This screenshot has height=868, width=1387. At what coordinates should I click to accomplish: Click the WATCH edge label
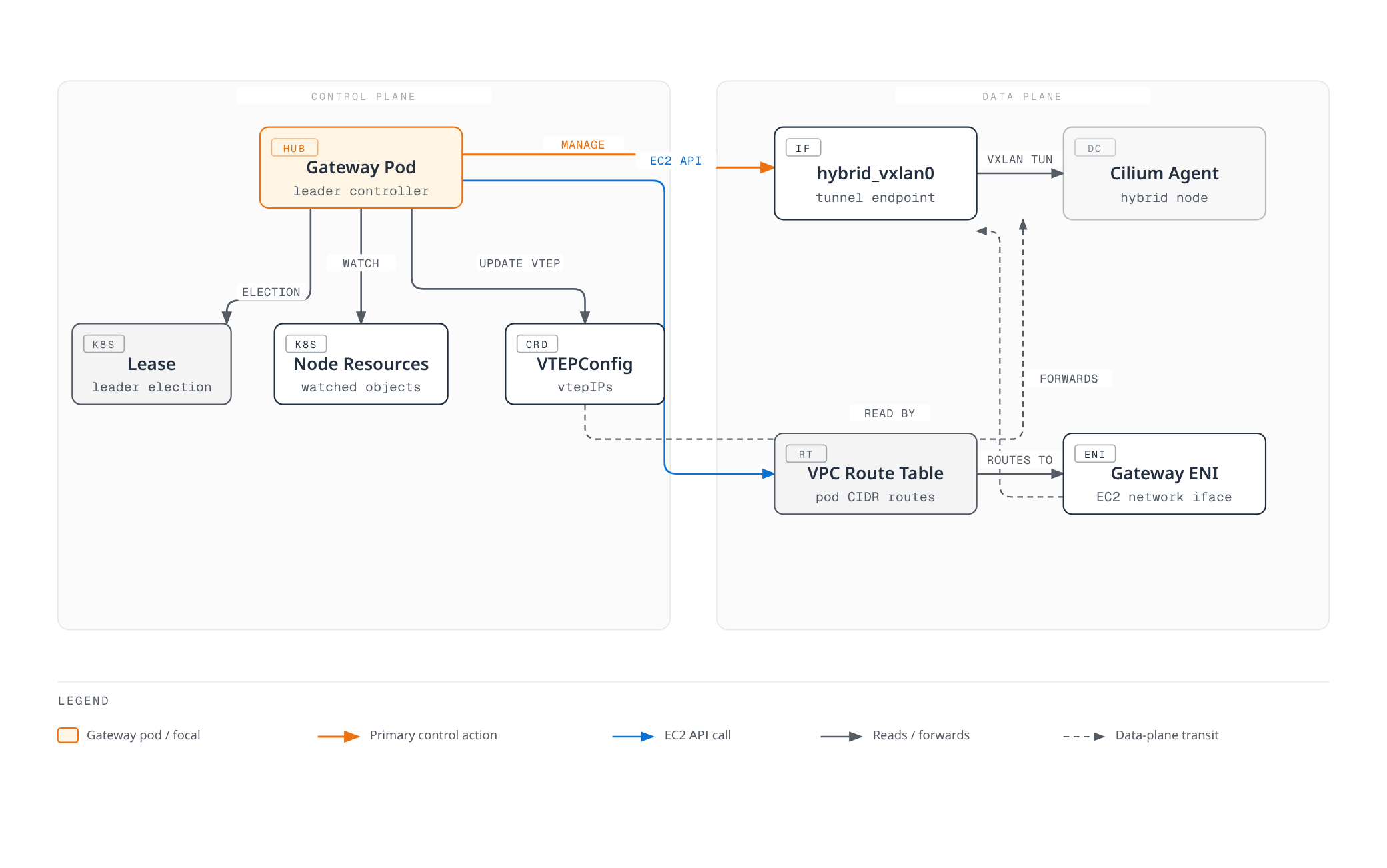361,263
